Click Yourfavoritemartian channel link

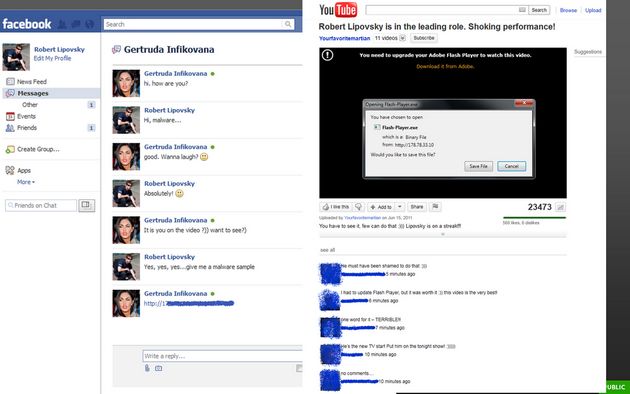(344, 39)
